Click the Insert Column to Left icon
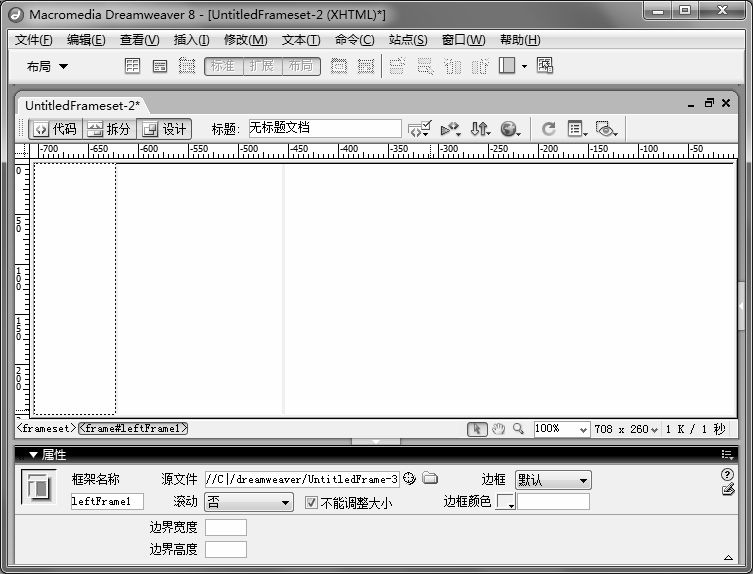 [452, 66]
